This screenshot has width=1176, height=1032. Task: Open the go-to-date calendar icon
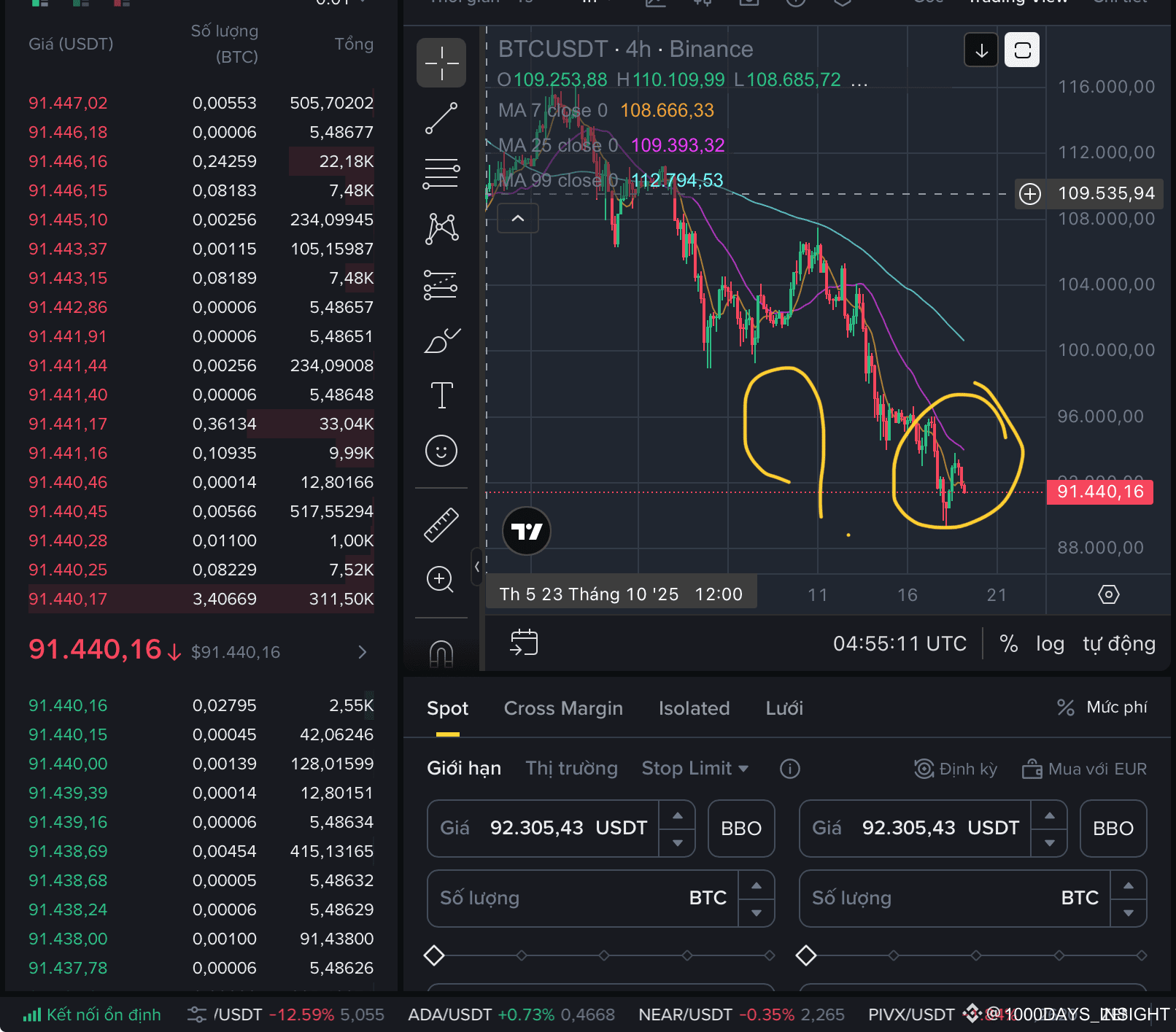(524, 643)
